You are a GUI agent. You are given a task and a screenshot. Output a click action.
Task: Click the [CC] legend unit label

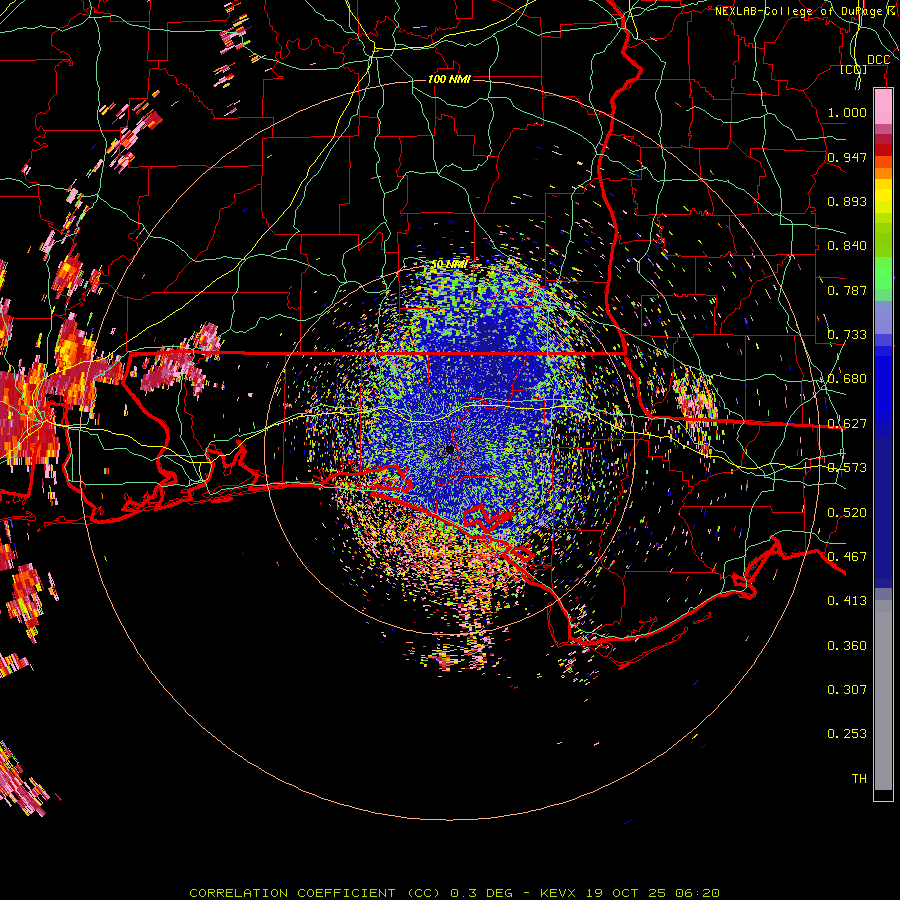[x=854, y=69]
